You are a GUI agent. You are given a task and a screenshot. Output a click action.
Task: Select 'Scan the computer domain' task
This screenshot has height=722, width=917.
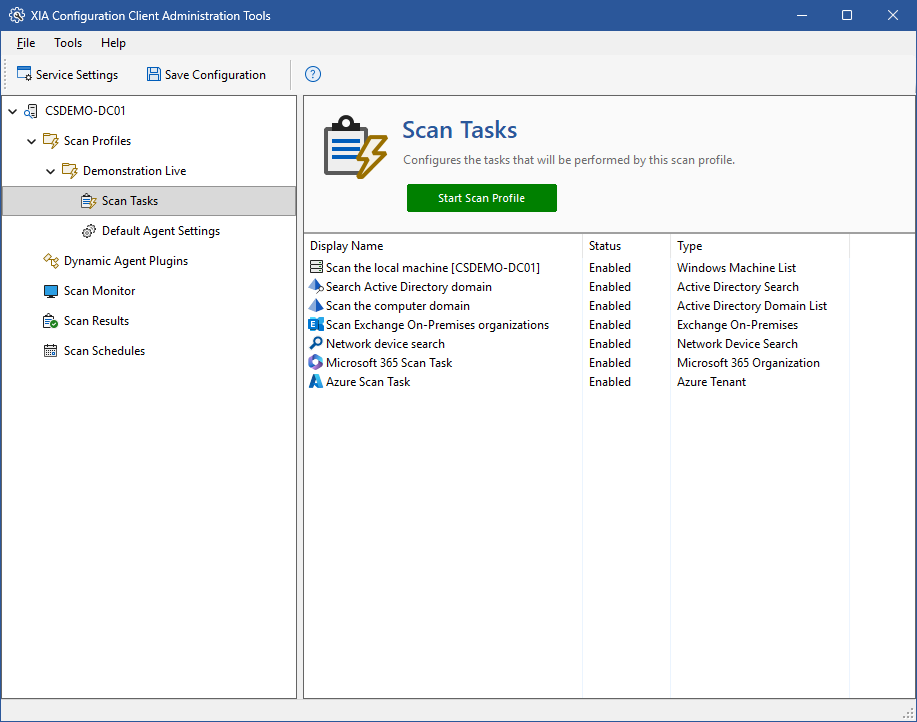398,306
